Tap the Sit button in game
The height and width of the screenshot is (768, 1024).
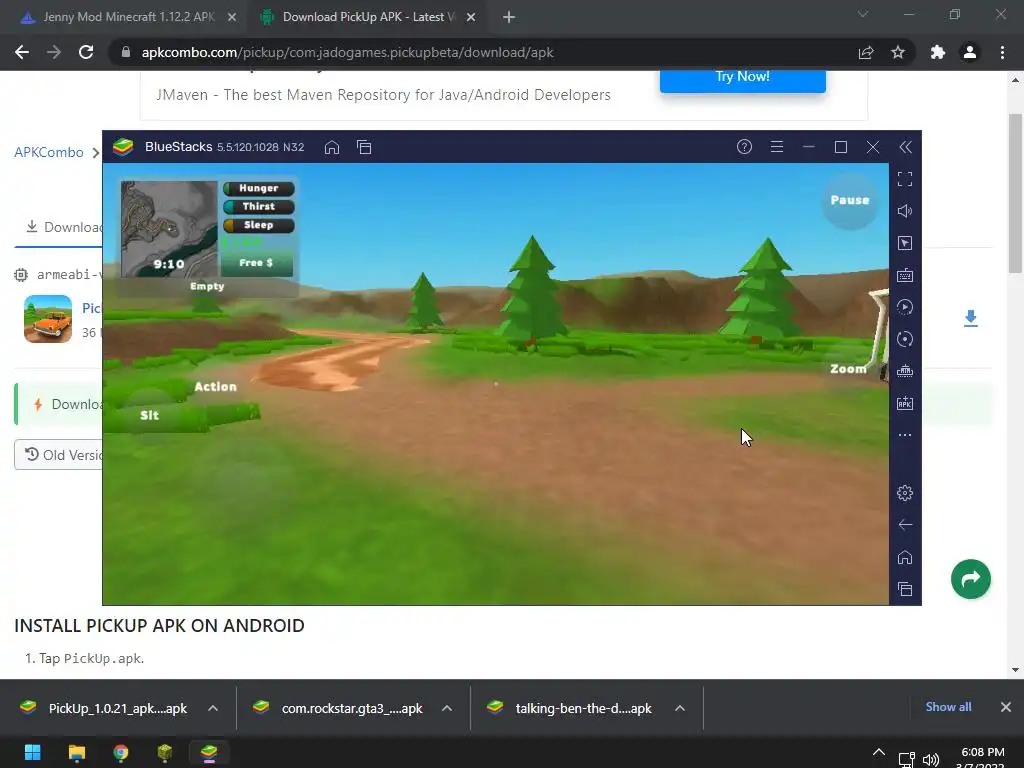(x=150, y=415)
